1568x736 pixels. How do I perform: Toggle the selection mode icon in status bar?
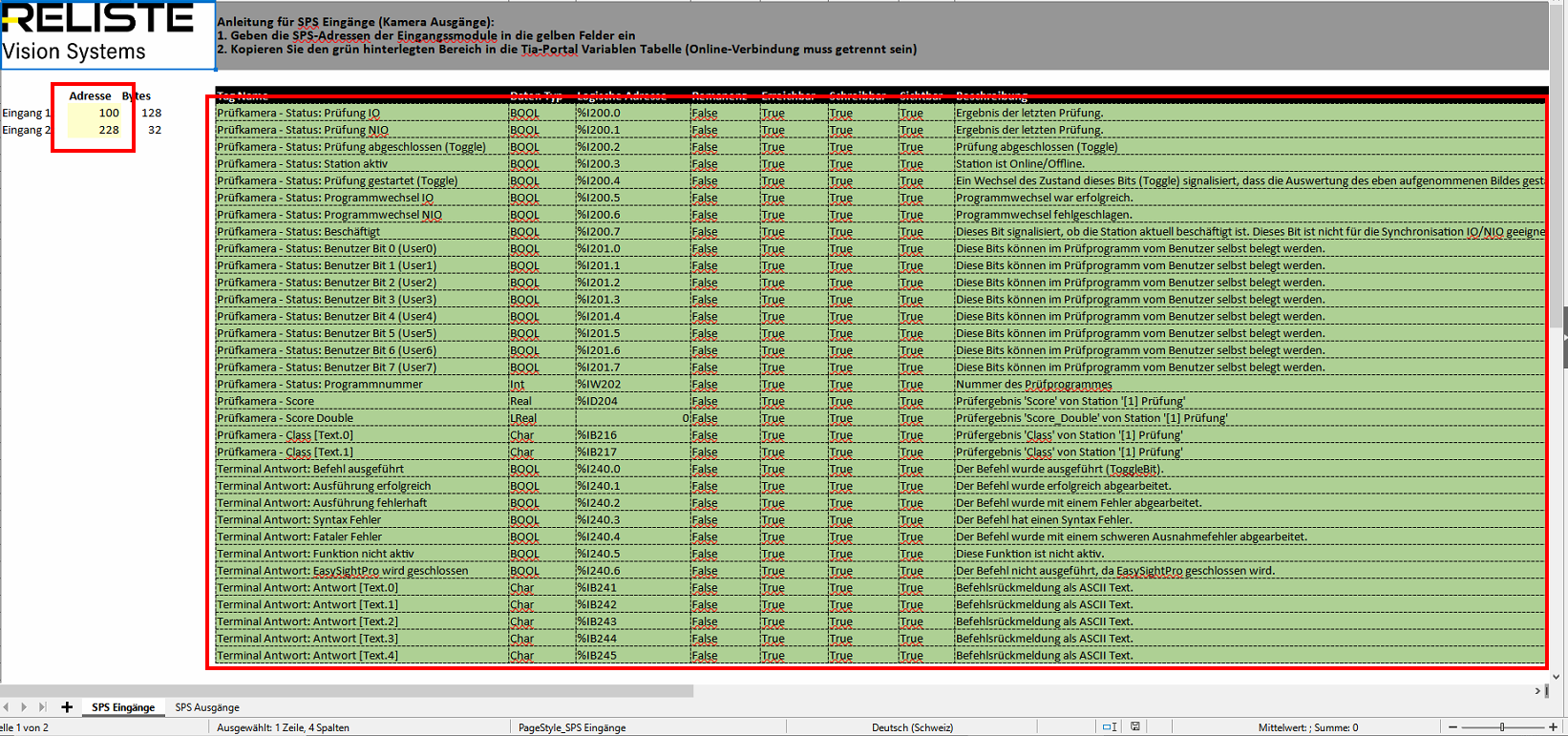pos(1110,727)
